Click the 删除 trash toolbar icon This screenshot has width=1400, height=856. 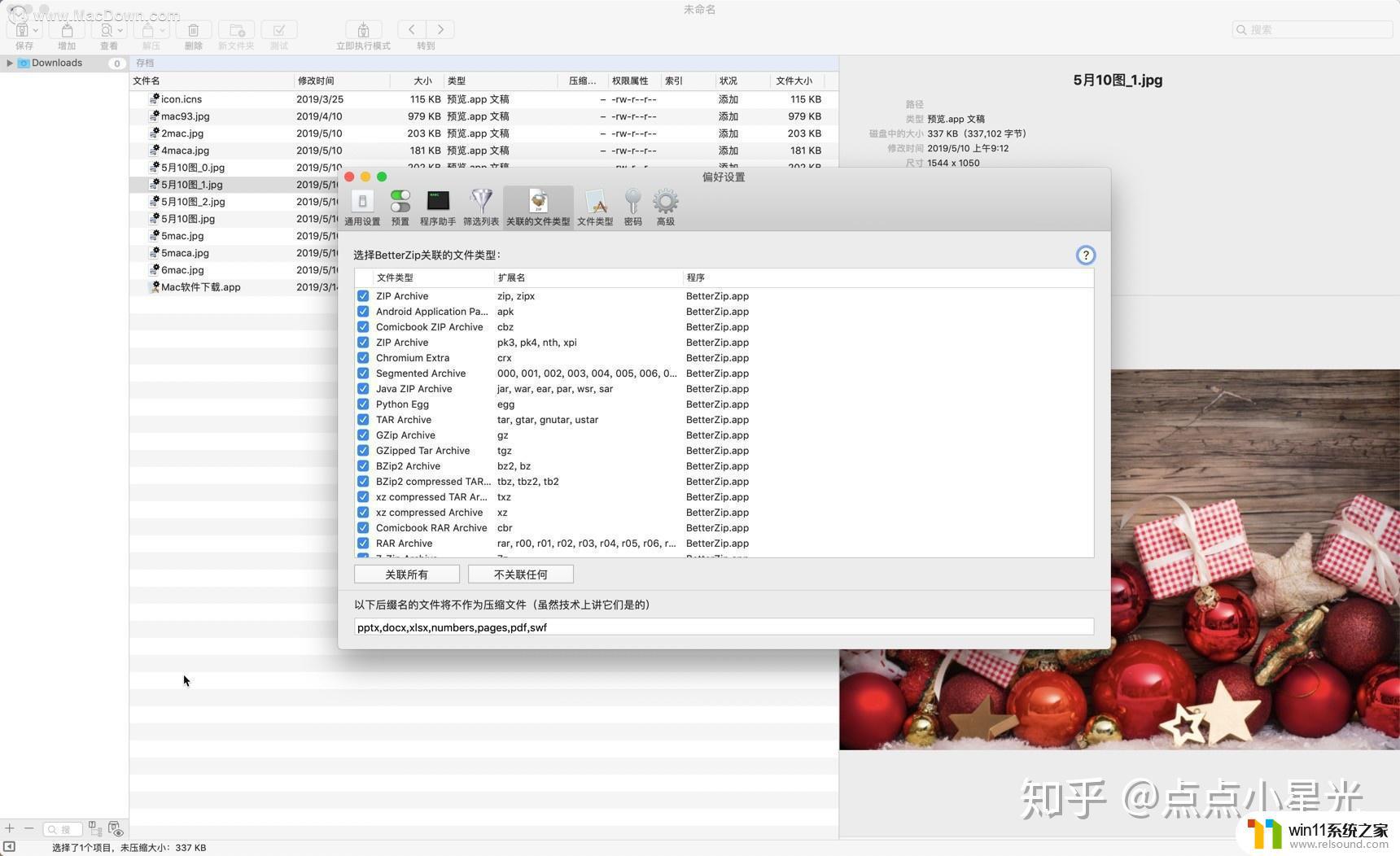193,30
